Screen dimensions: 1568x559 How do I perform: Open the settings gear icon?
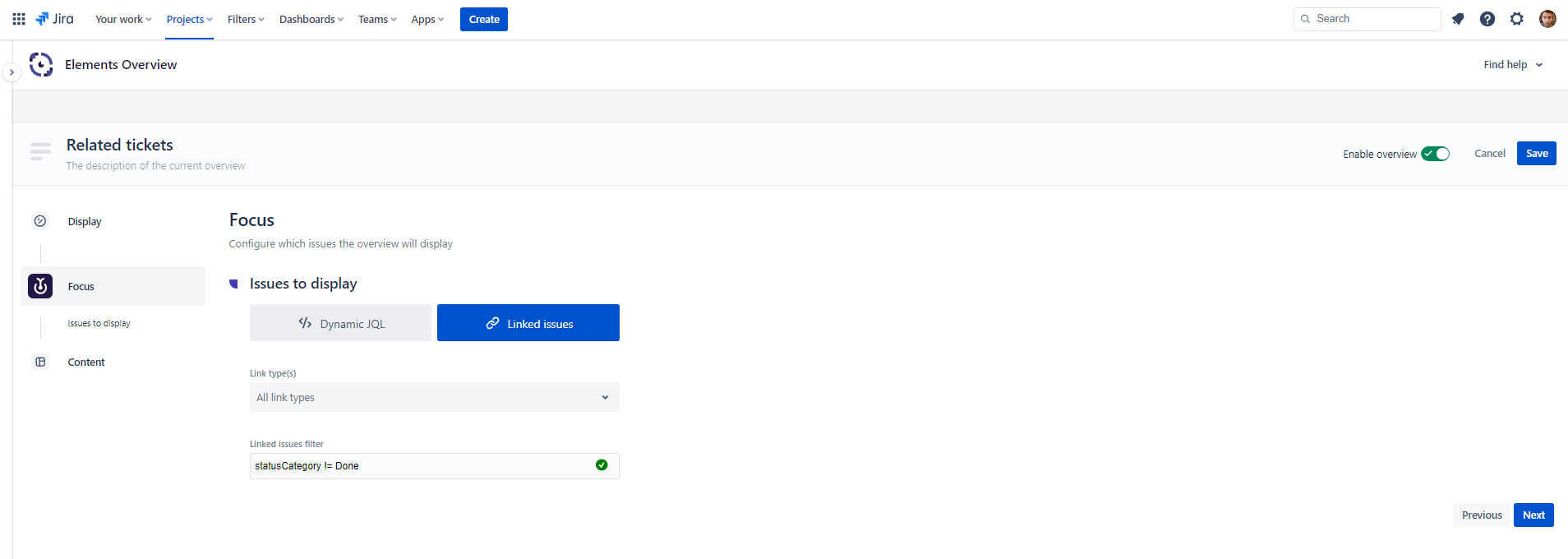click(x=1517, y=19)
